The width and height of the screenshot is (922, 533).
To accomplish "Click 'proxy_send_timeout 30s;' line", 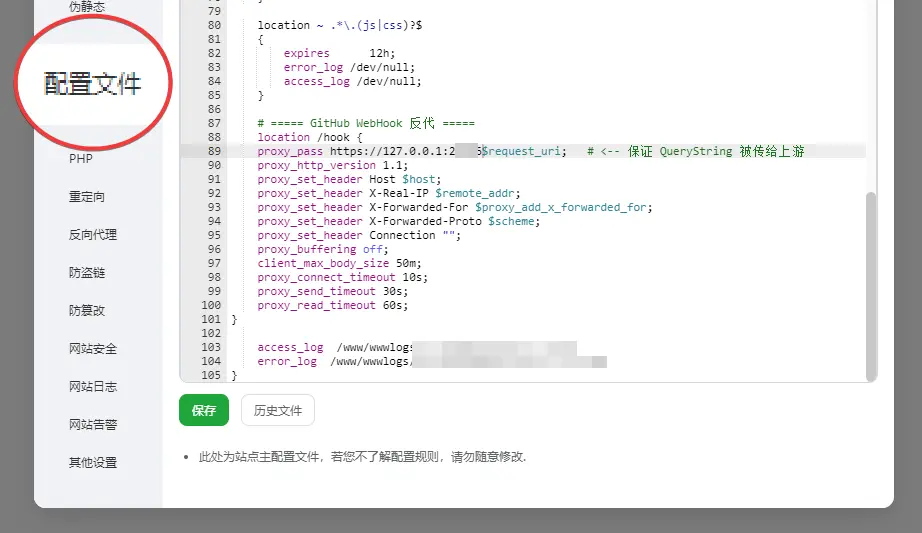I will point(332,291).
